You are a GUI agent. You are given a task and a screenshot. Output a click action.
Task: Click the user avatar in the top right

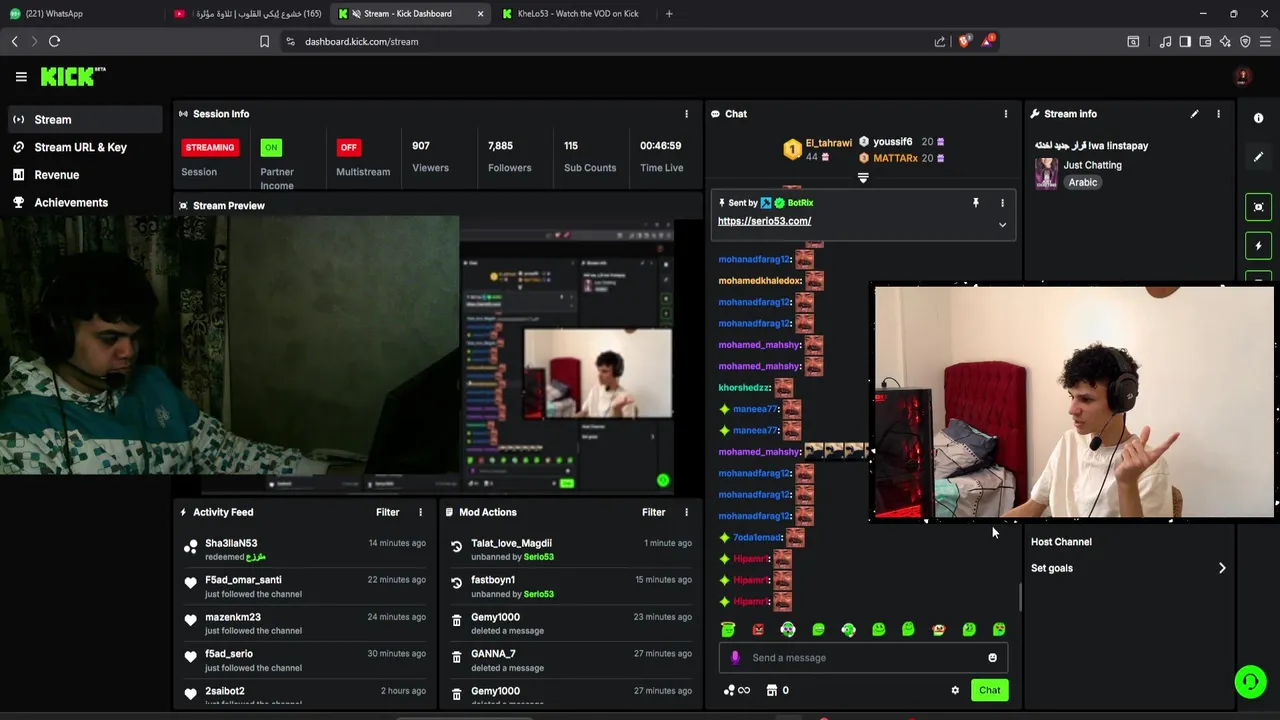coord(1243,76)
